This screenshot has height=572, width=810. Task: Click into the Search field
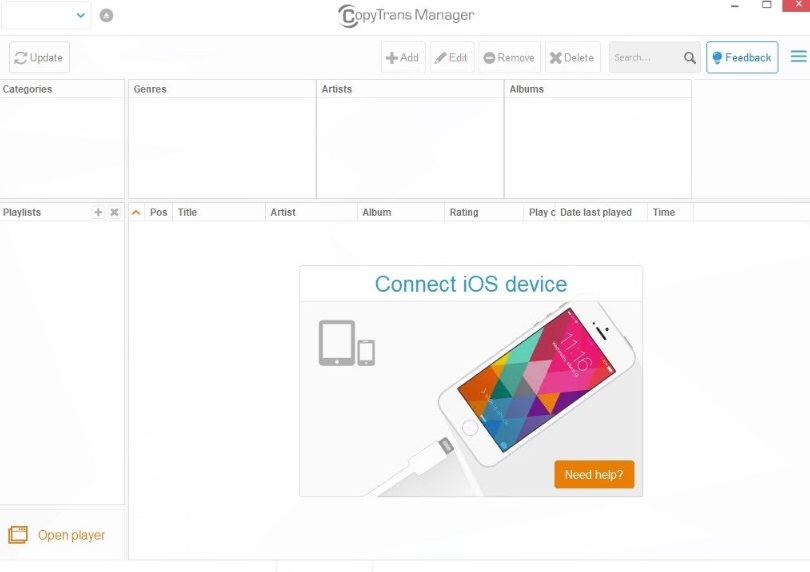point(643,58)
